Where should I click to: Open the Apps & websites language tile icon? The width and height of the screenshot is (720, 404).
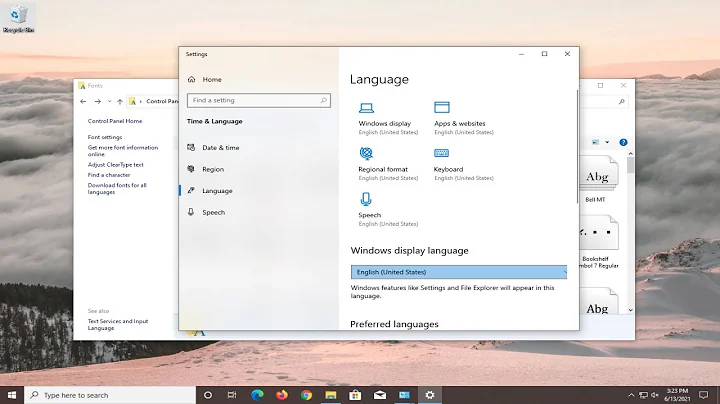point(442,107)
